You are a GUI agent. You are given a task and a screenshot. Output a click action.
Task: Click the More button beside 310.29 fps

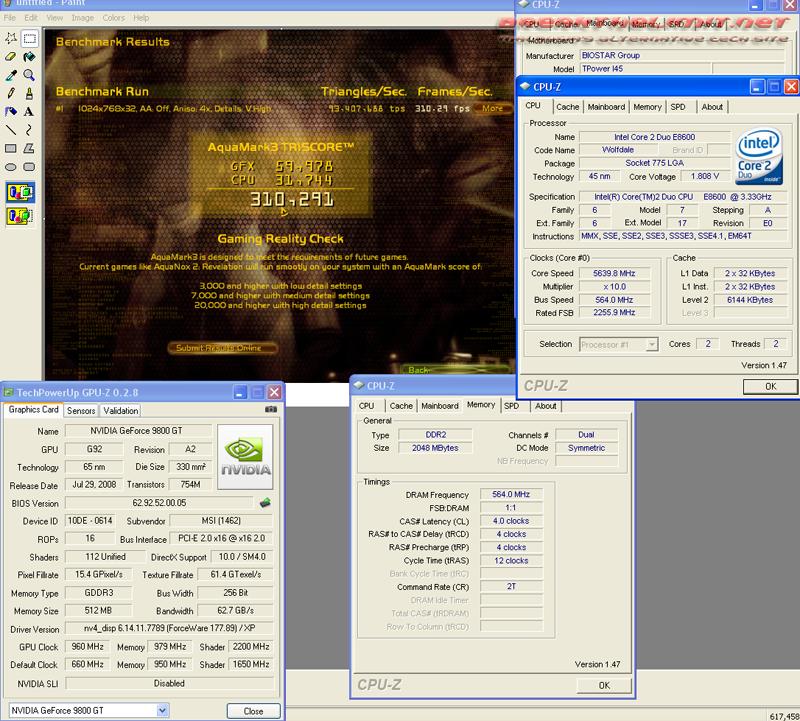492,108
